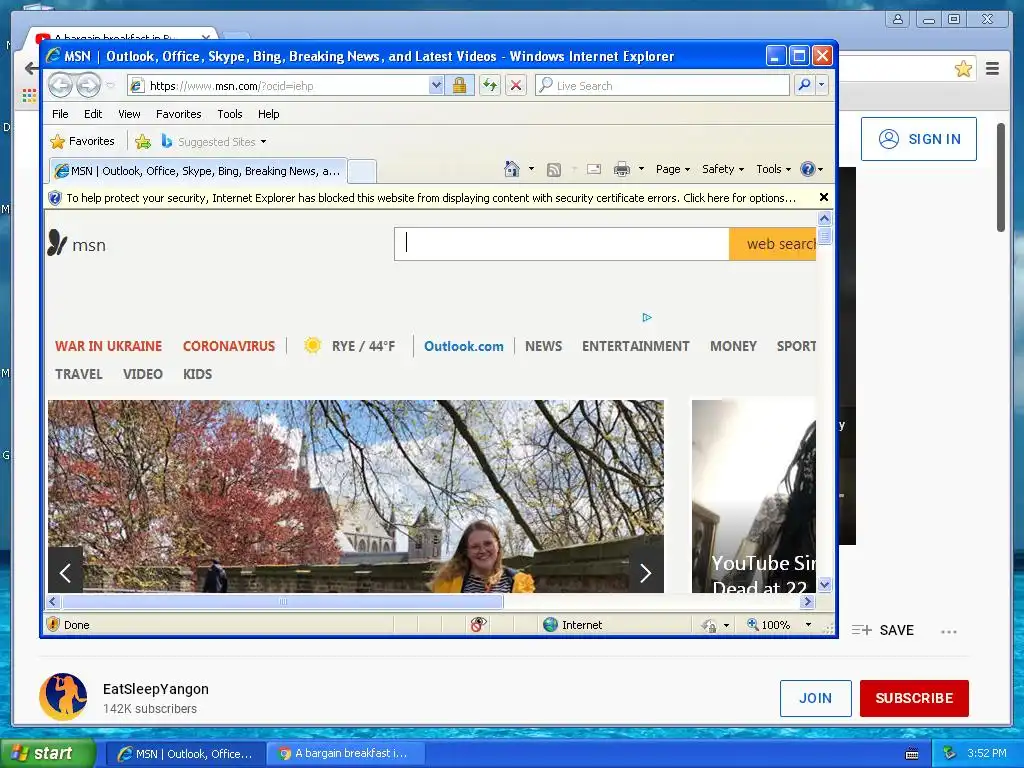Click the green refresh arrows button
This screenshot has height=768, width=1024.
490,86
